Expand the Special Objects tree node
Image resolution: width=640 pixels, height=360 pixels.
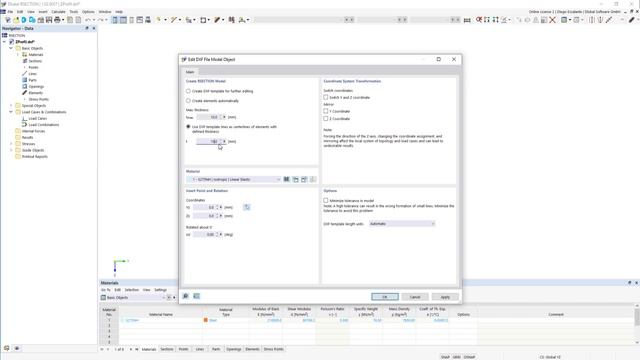tap(11, 105)
